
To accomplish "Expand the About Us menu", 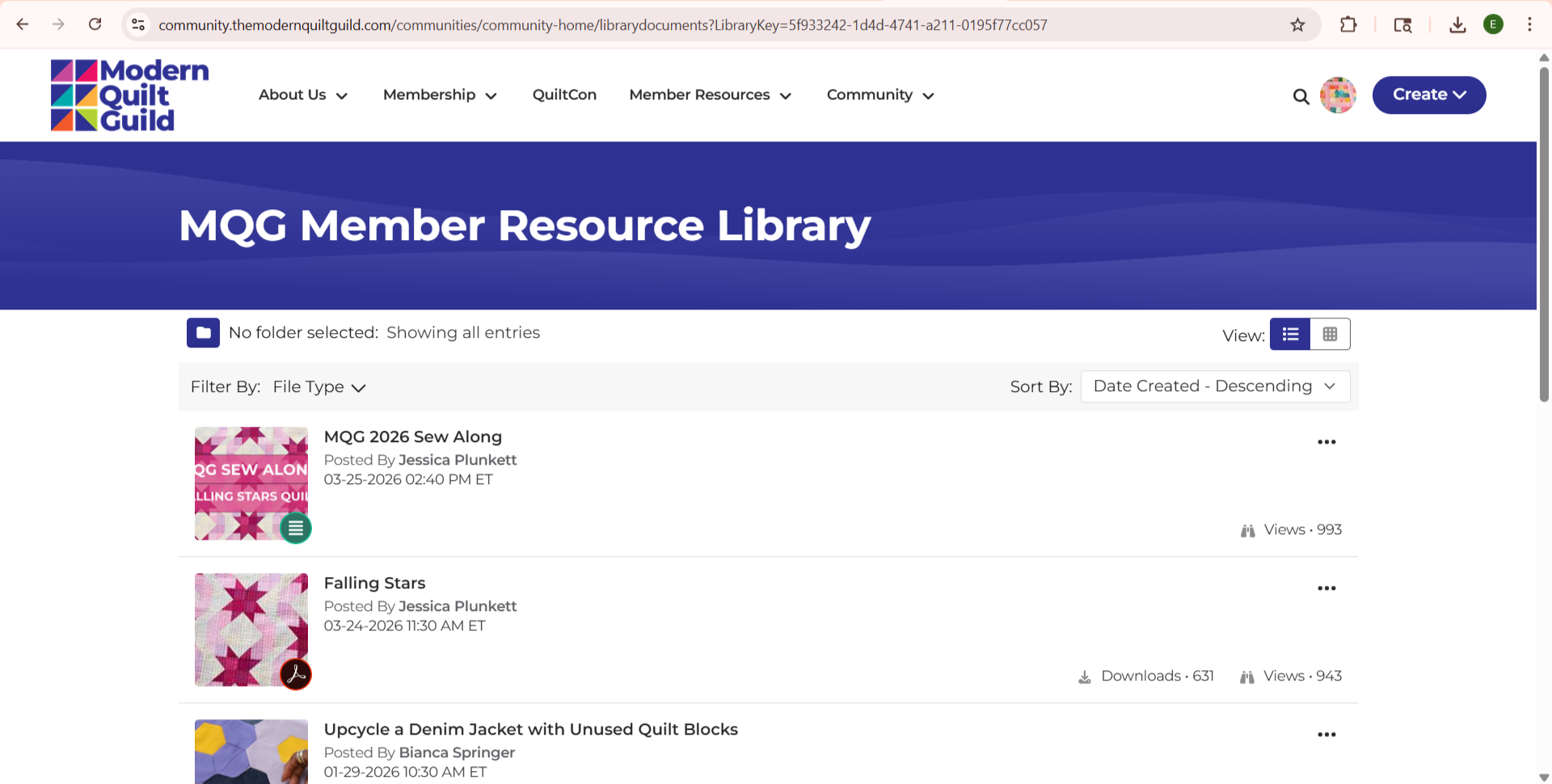I will [303, 95].
